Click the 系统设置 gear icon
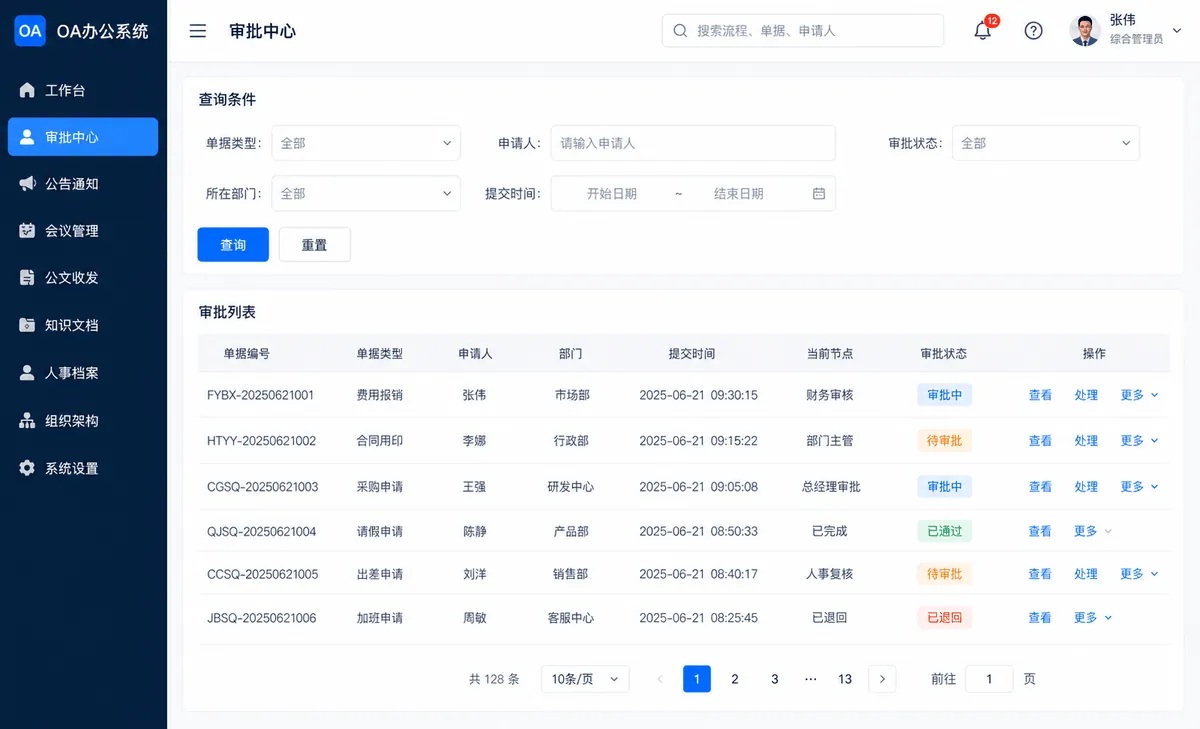 pyautogui.click(x=27, y=468)
